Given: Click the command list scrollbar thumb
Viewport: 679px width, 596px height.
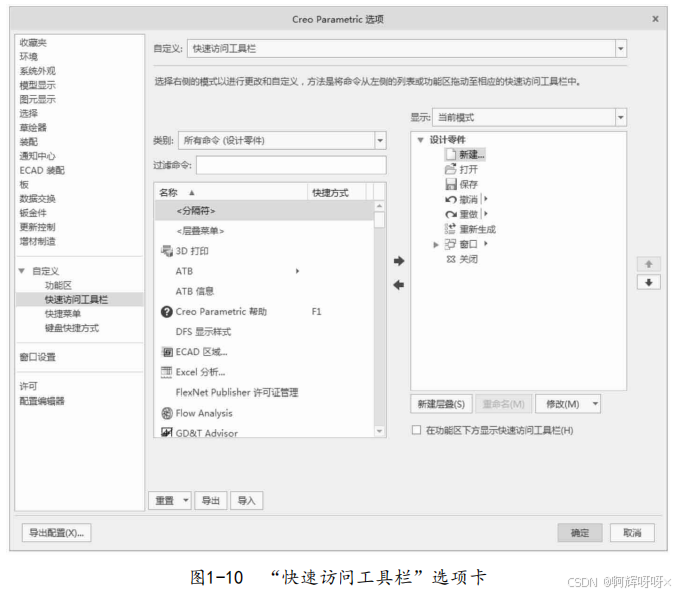Looking at the screenshot, I should (x=379, y=220).
